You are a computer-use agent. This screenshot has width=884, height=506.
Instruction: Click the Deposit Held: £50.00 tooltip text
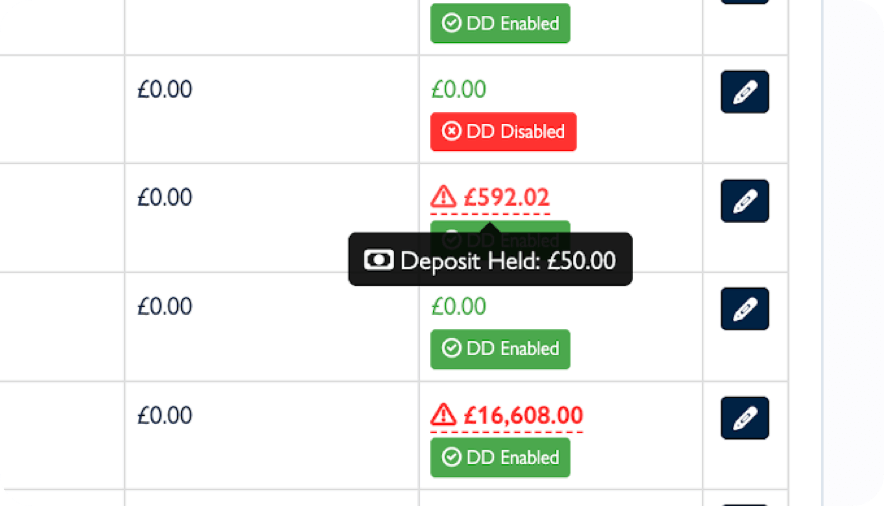(508, 261)
